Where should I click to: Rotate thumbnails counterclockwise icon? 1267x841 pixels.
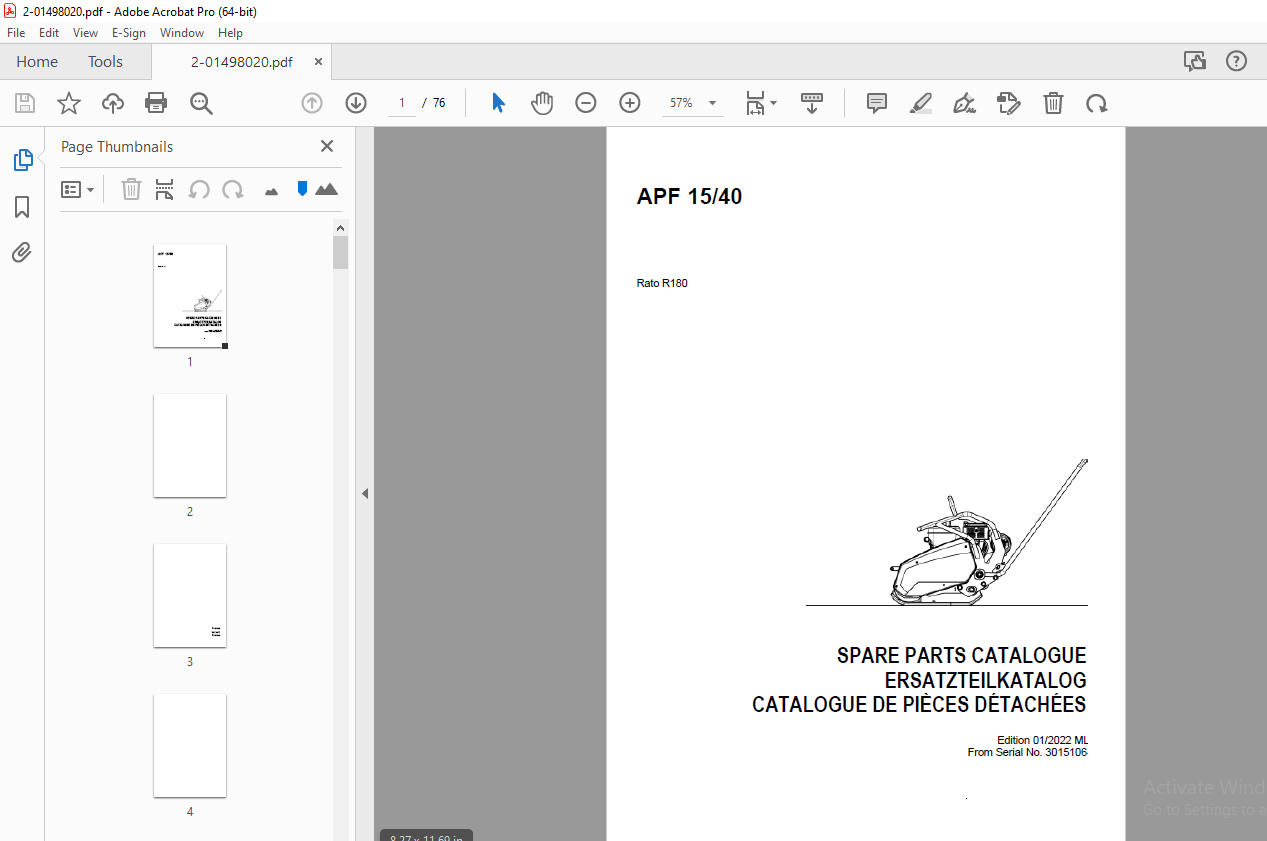(x=199, y=189)
